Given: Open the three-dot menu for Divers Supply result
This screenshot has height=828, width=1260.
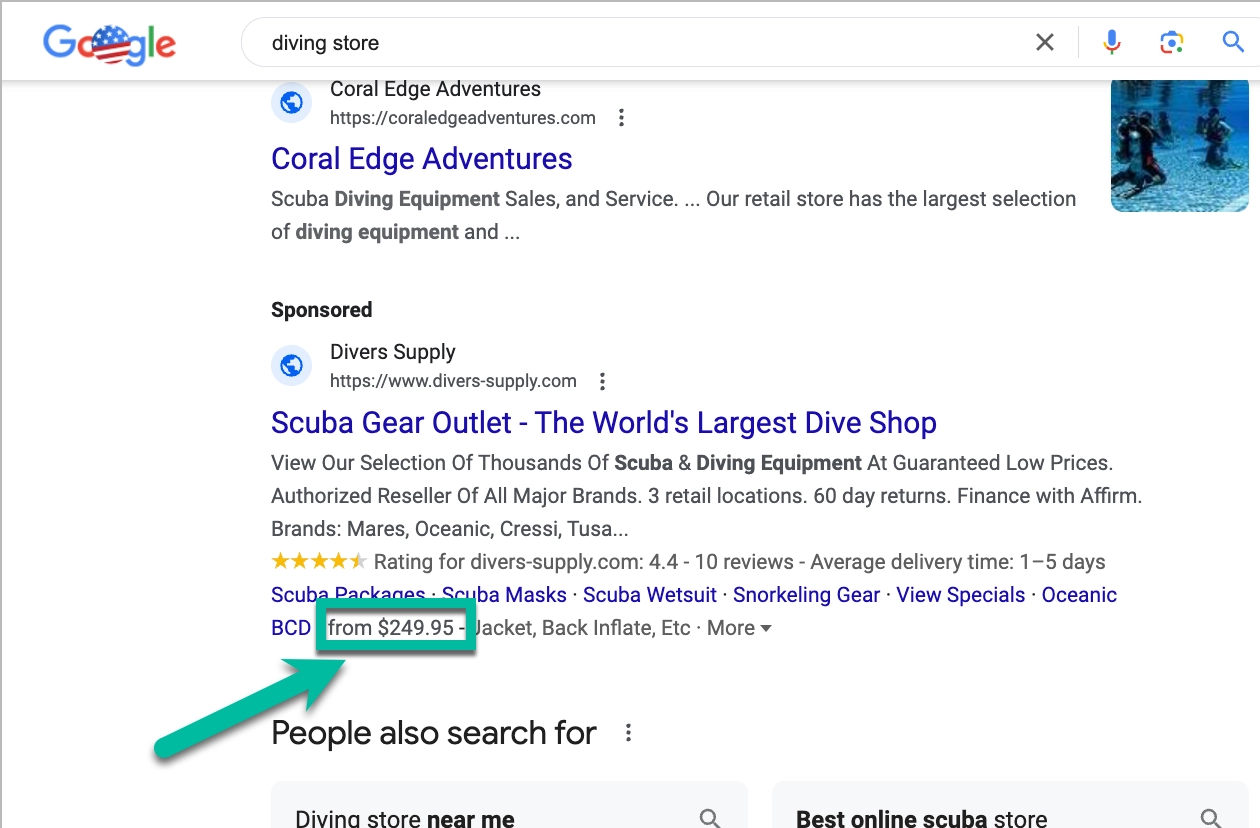Looking at the screenshot, I should tap(602, 381).
